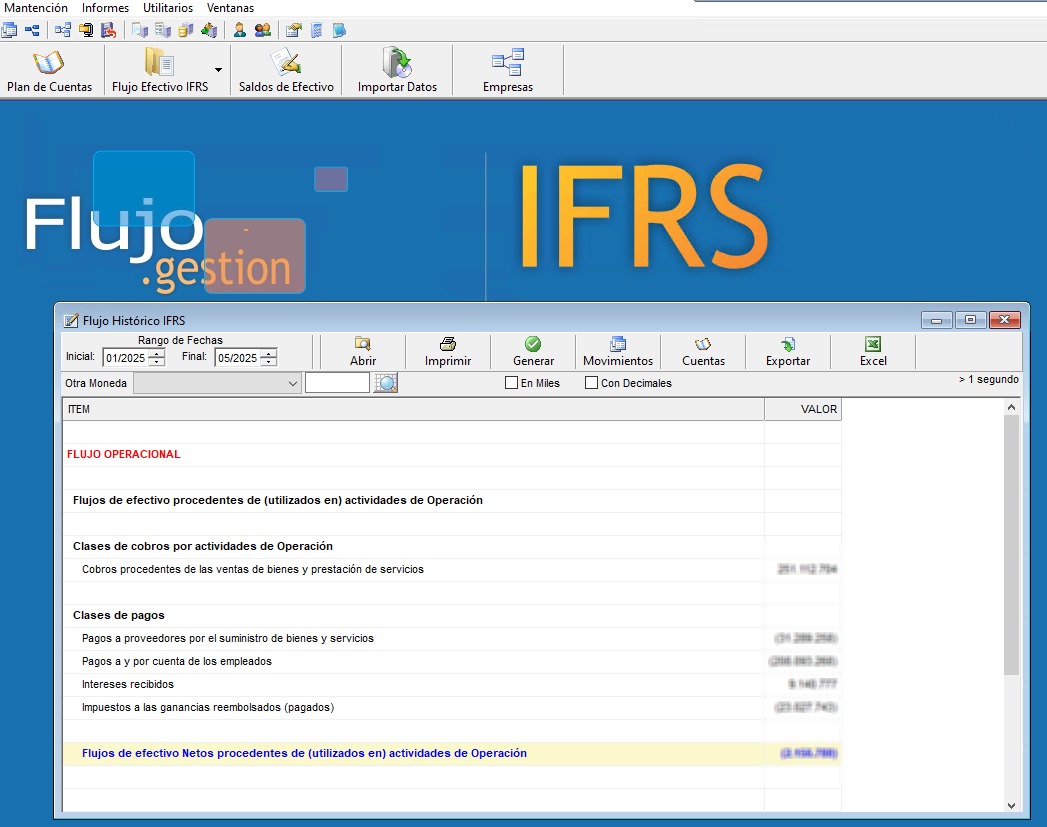Viewport: 1047px width, 827px height.
Task: Click the report scrollbar up arrow
Action: (x=1011, y=407)
